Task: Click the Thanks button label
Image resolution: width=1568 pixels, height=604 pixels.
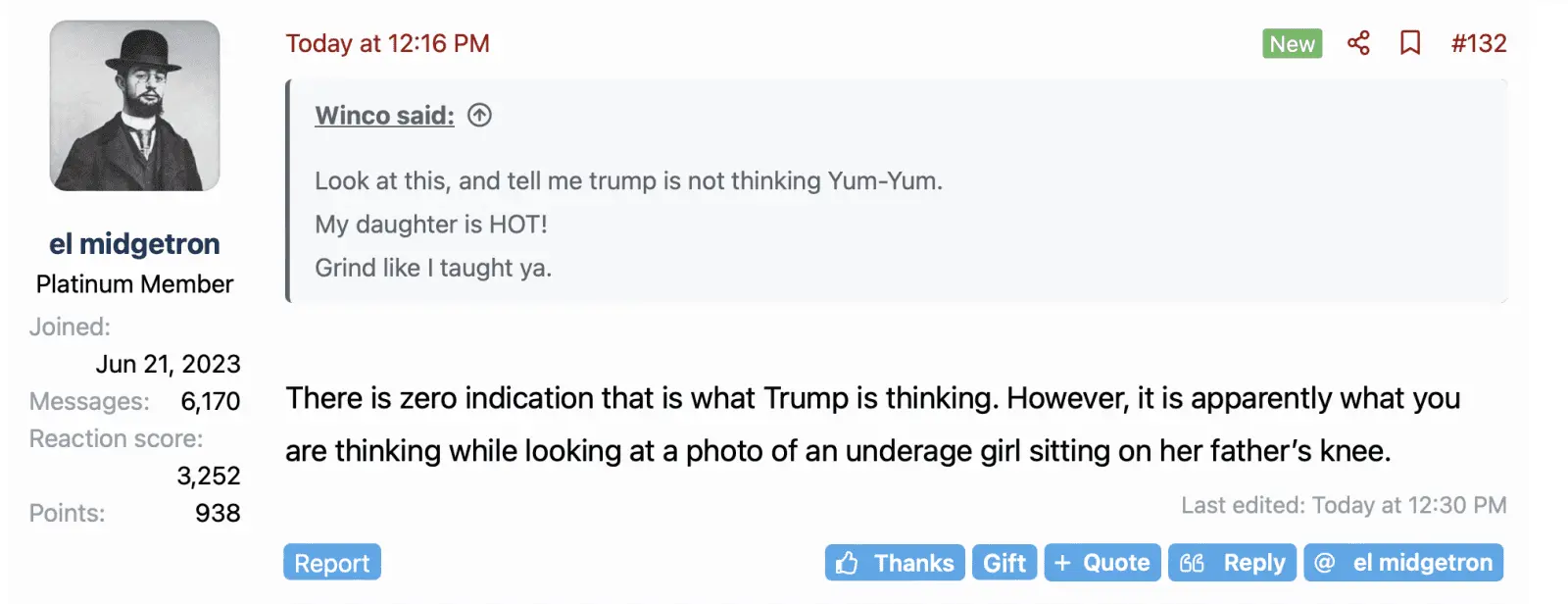Action: pyautogui.click(x=913, y=563)
